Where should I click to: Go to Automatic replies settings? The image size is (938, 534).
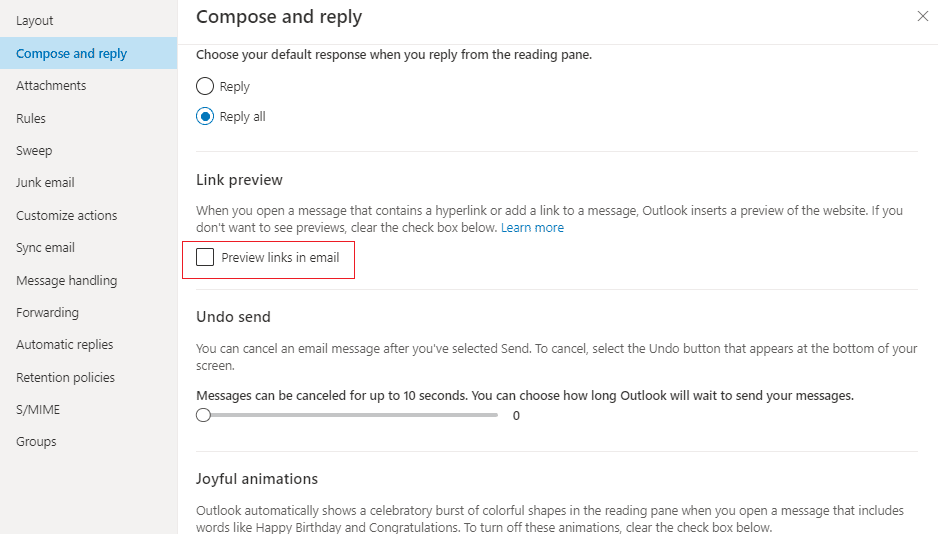click(x=64, y=345)
